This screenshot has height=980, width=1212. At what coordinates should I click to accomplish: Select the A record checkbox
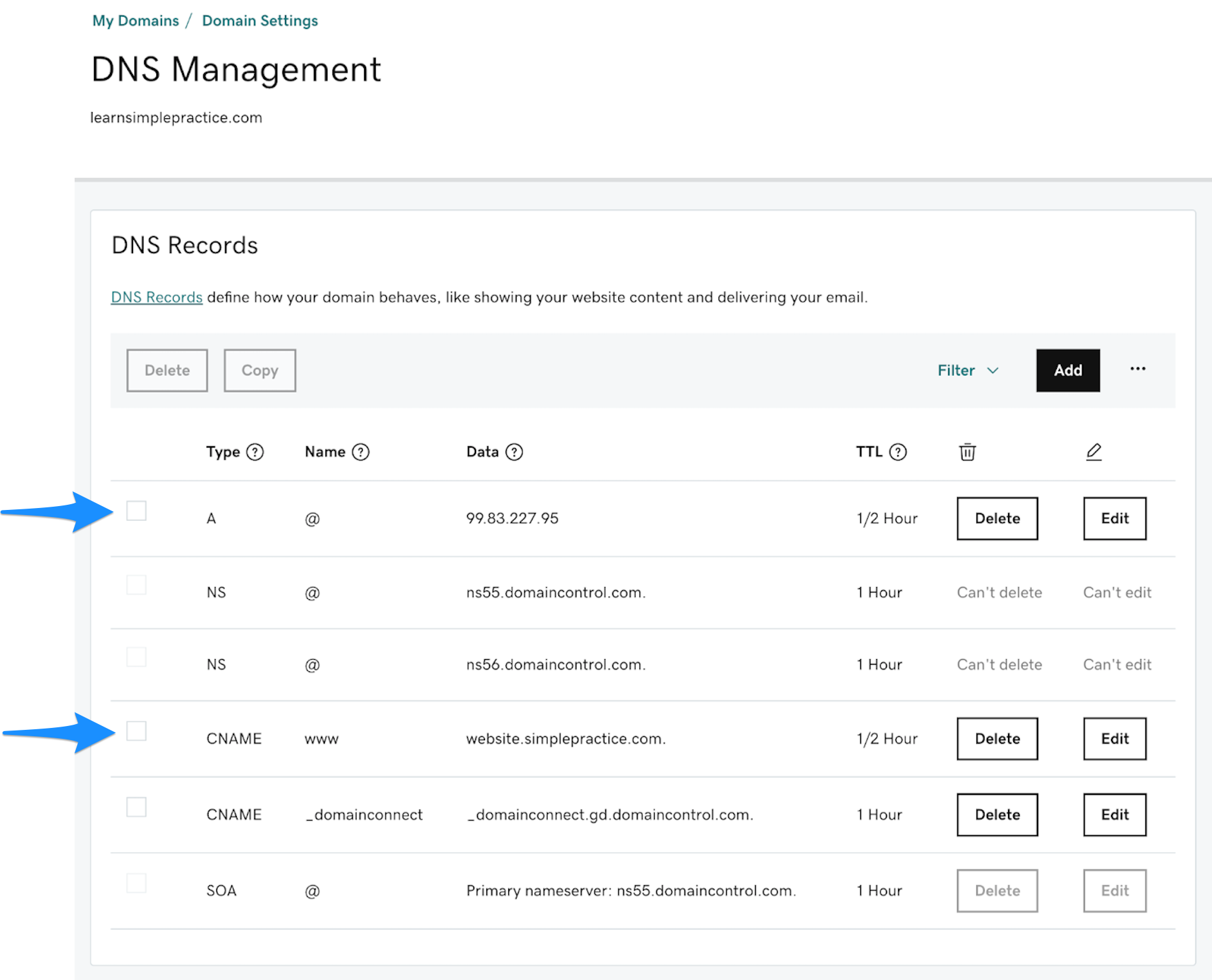click(136, 511)
